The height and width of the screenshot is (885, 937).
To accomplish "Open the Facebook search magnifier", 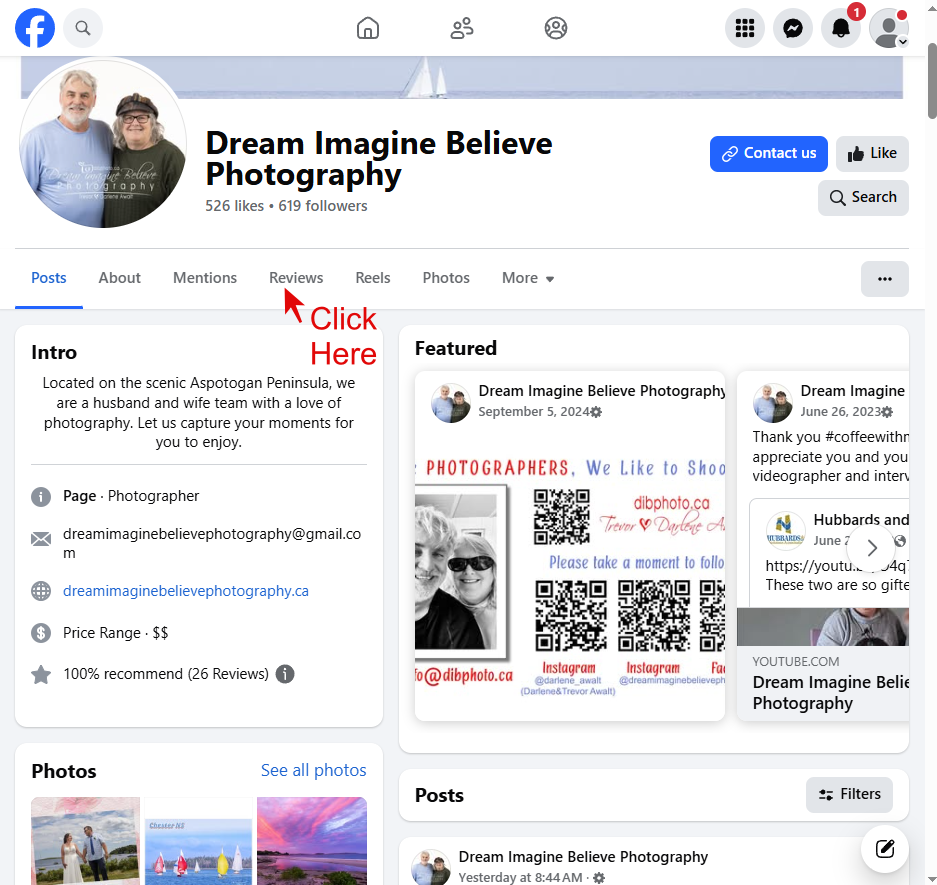I will 83,28.
